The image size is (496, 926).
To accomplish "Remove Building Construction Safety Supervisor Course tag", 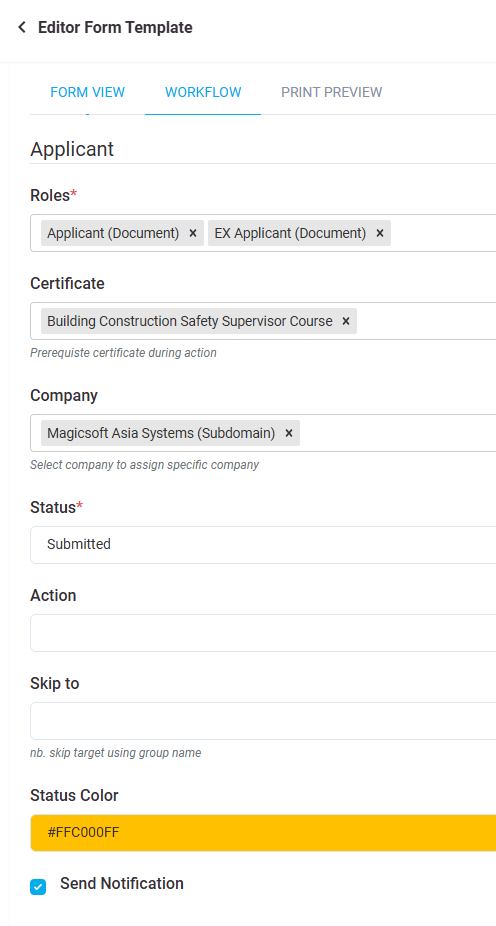I will click(346, 321).
